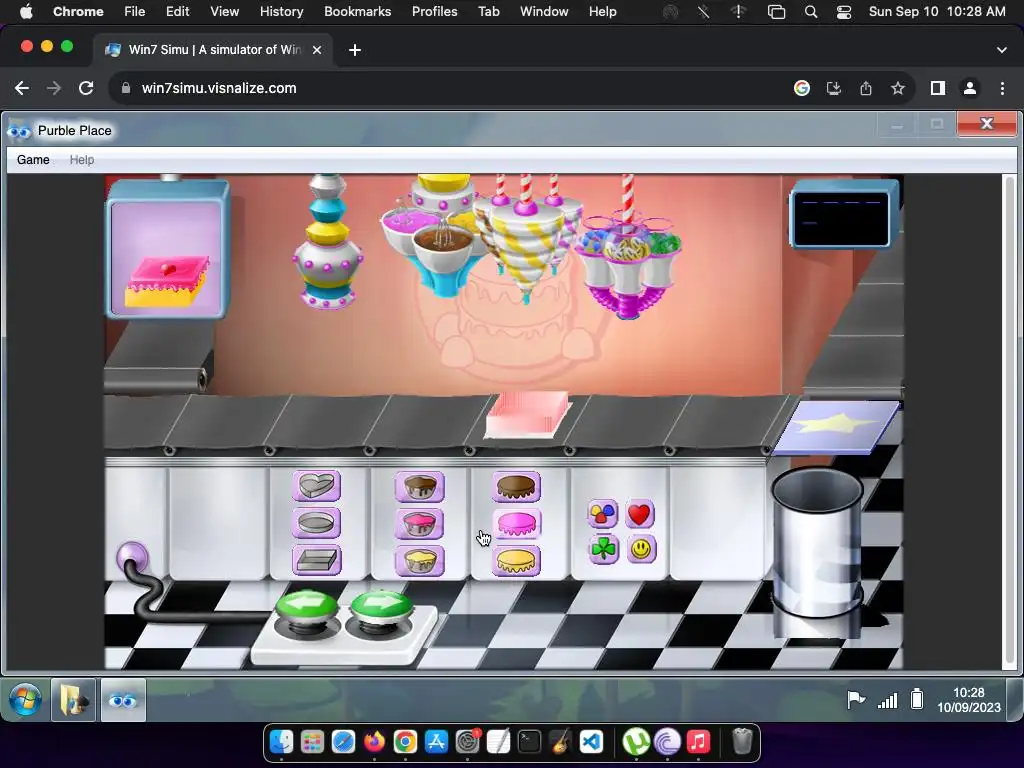Select the heart-shaped cake pan button
This screenshot has width=1024, height=768.
[317, 486]
